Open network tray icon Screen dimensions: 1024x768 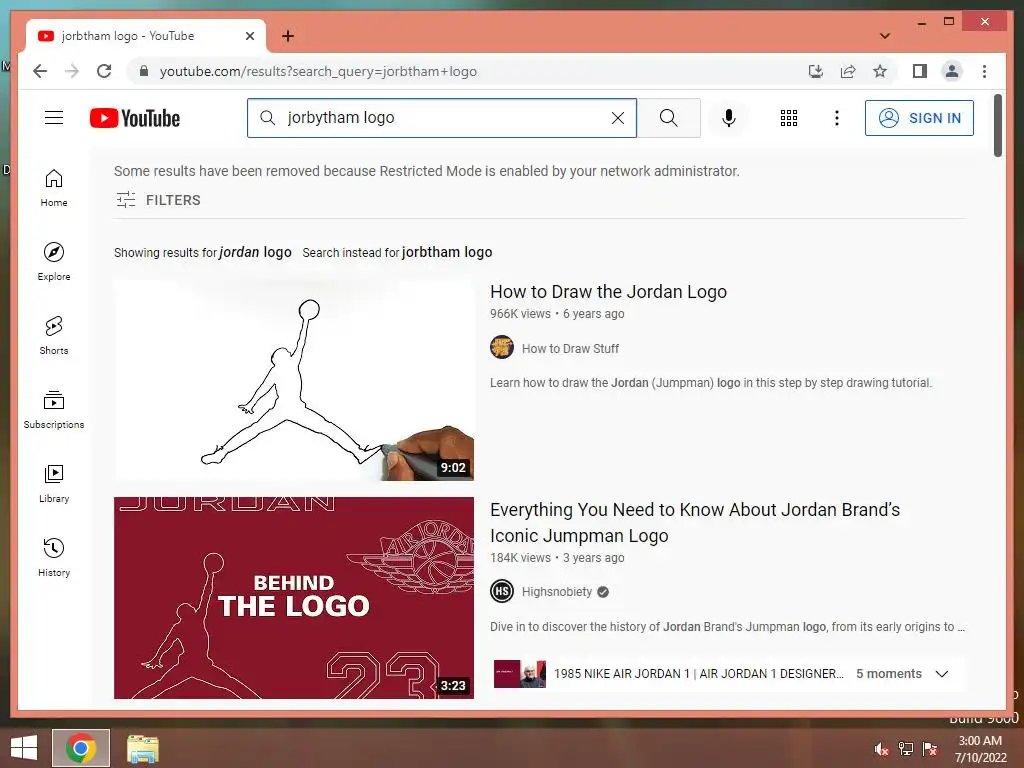click(906, 749)
